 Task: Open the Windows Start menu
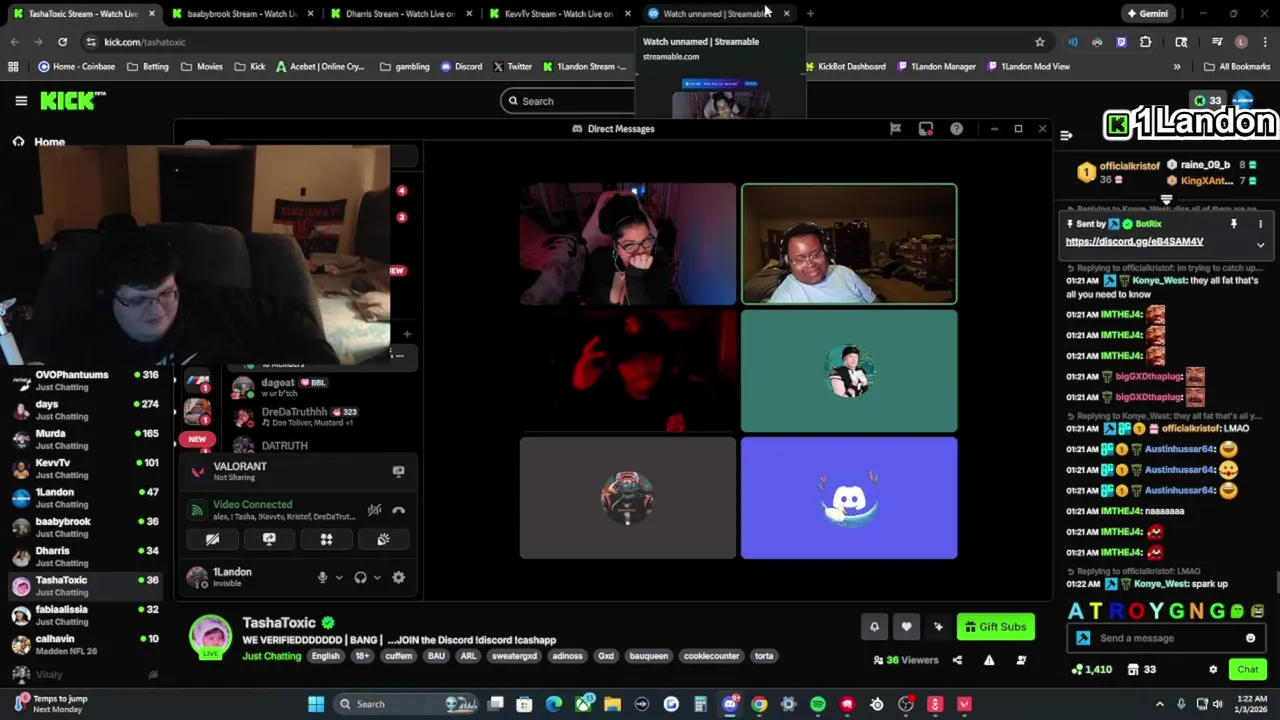(x=316, y=704)
